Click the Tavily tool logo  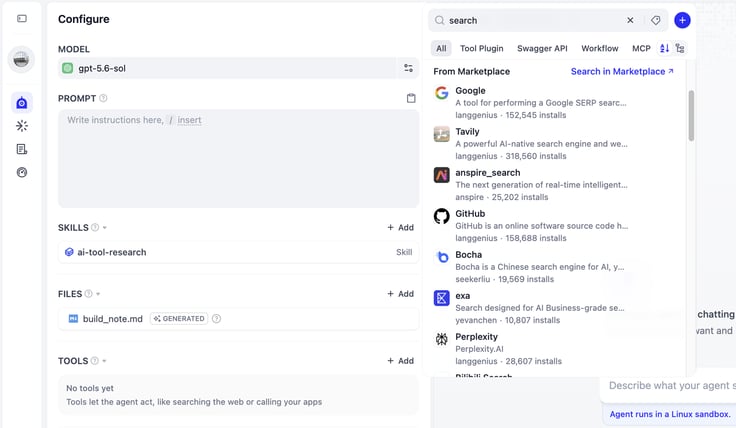pyautogui.click(x=441, y=134)
